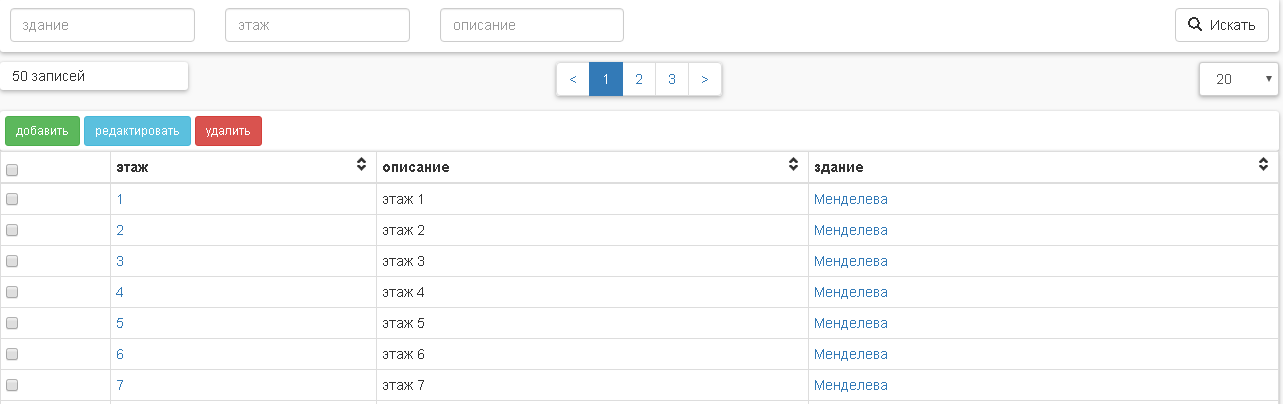The width and height of the screenshot is (1283, 404).
Task: Open the page size dropdown showing 20
Action: [x=1238, y=79]
